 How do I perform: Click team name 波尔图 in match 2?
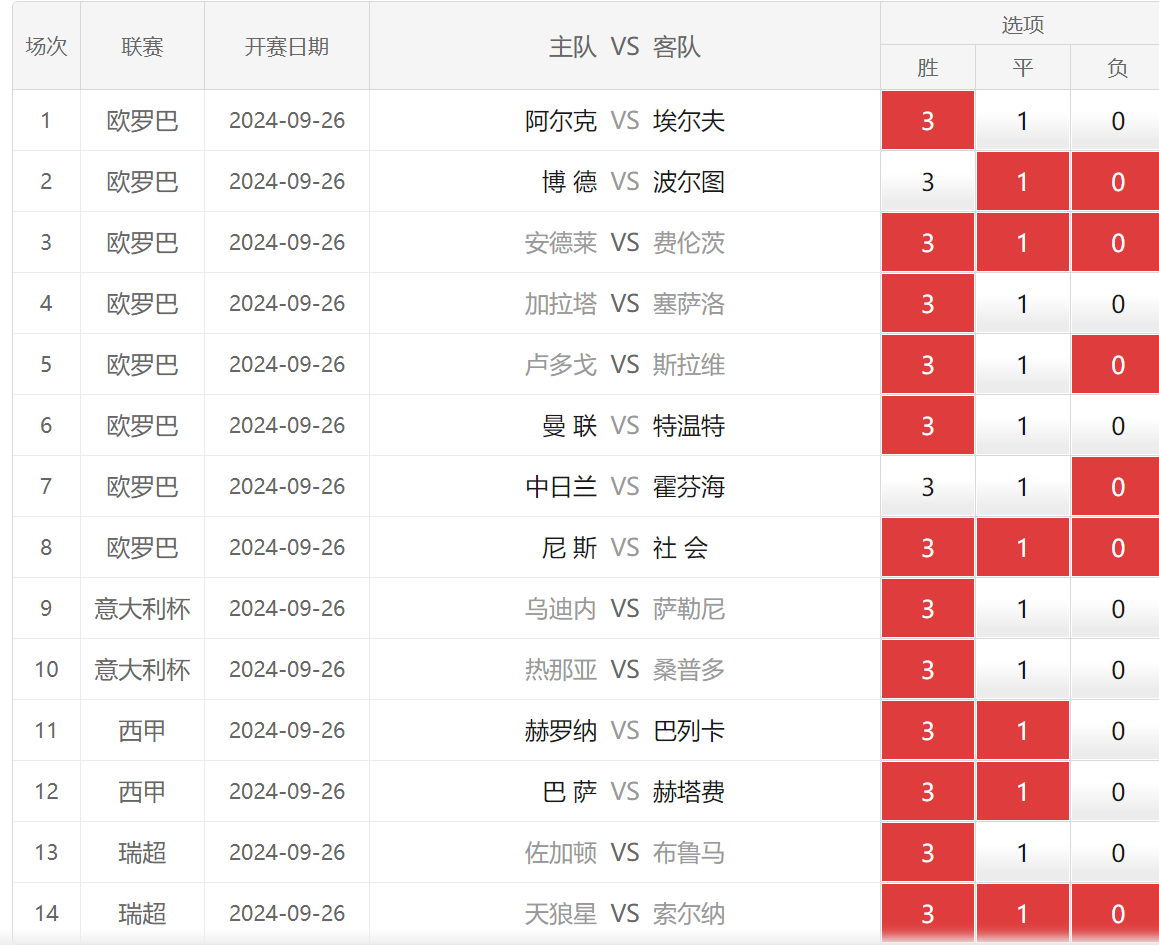tap(689, 182)
